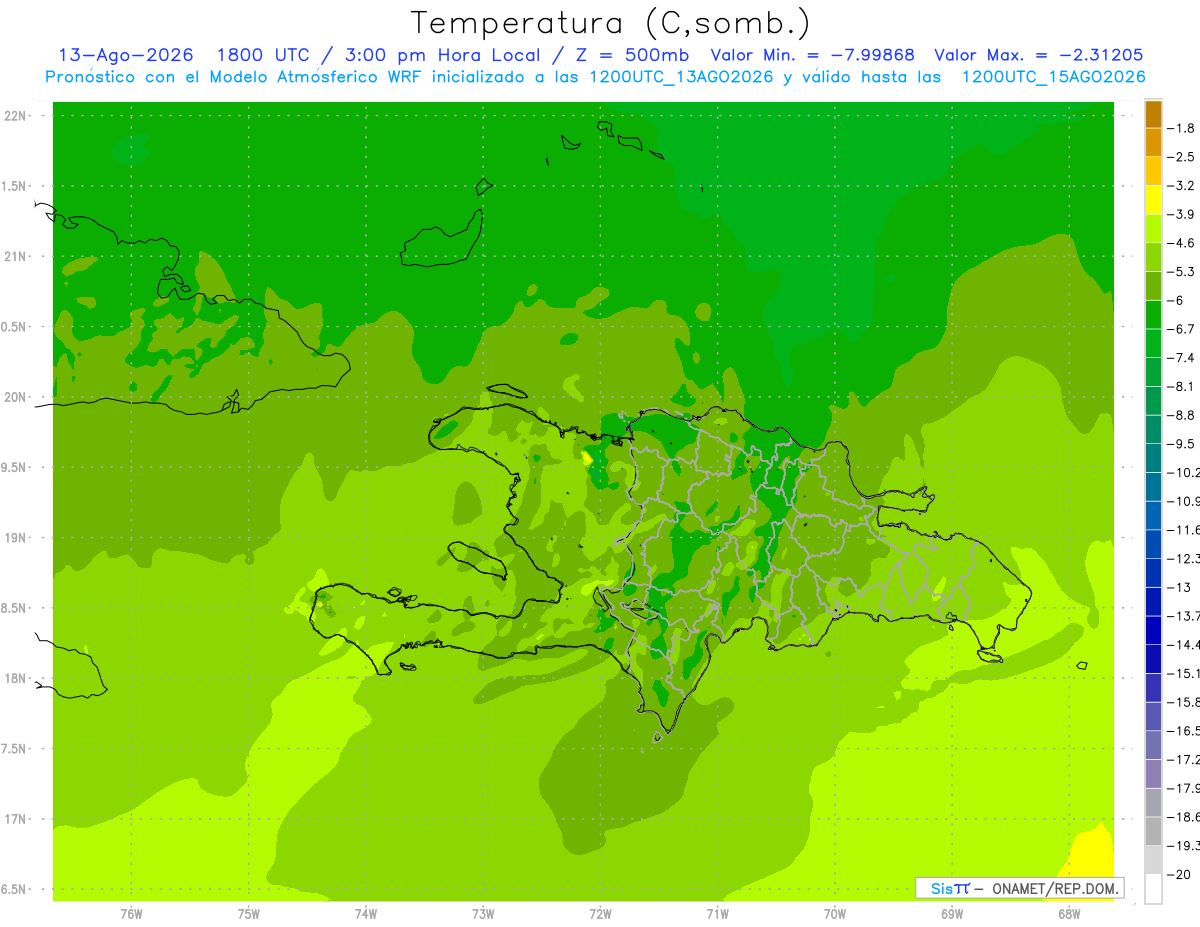Click the "1200UTC_15AGO2026" valid-until timestamp
Viewport: 1200px width, 927px height.
(1054, 77)
